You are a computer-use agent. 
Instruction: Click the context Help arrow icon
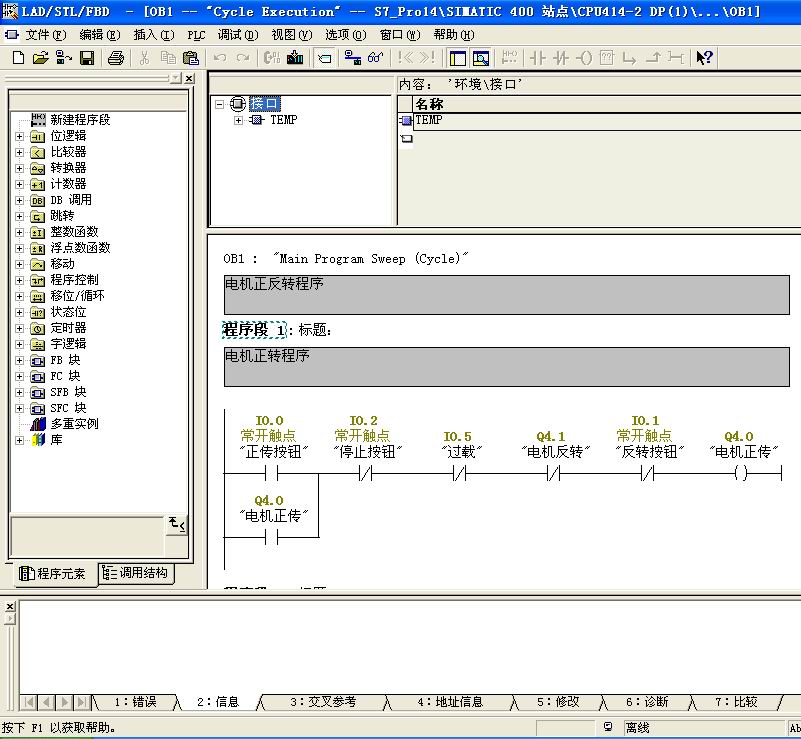click(x=705, y=58)
